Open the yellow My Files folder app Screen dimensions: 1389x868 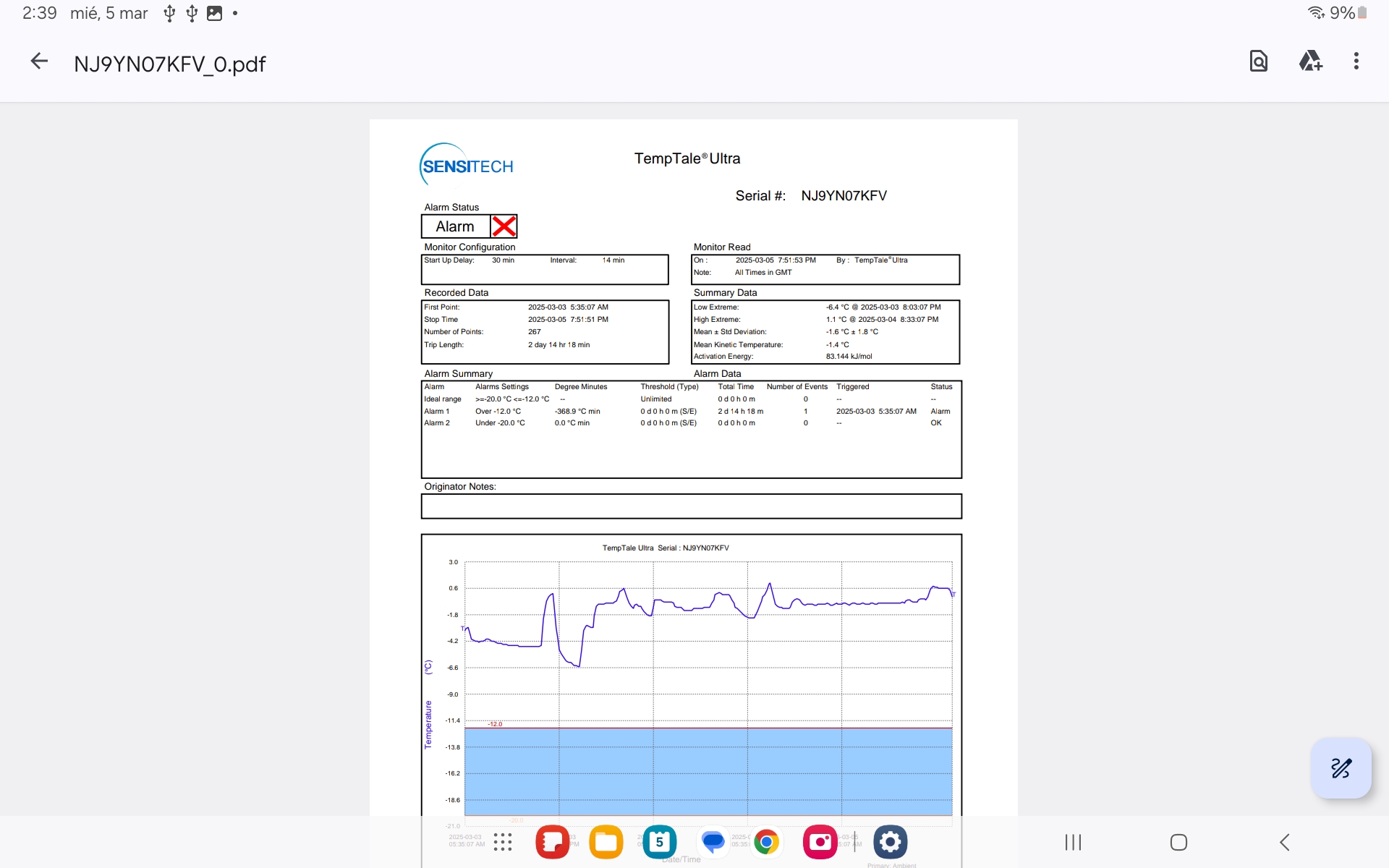(606, 842)
